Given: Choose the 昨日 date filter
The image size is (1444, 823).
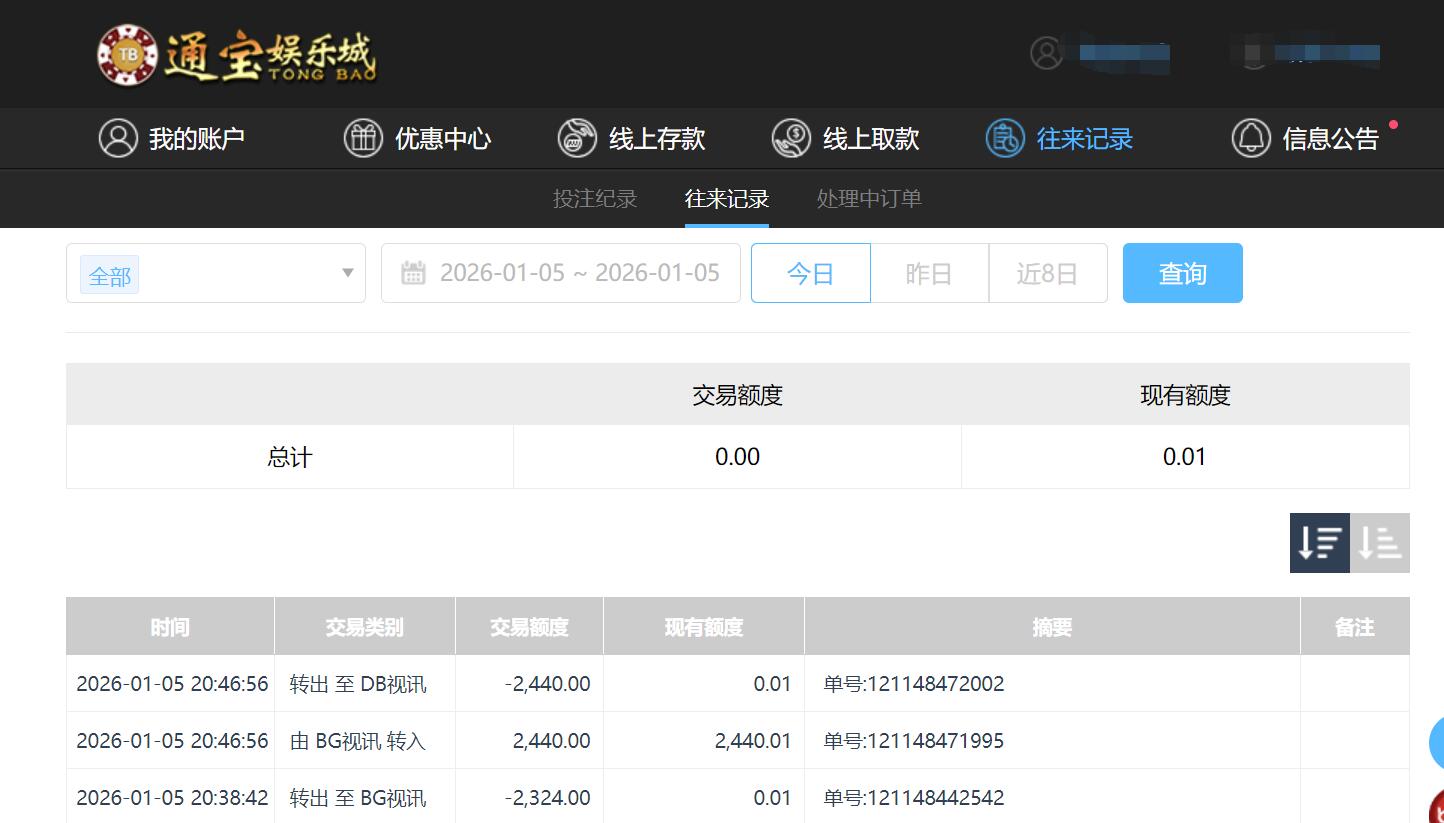Looking at the screenshot, I should click(x=929, y=273).
